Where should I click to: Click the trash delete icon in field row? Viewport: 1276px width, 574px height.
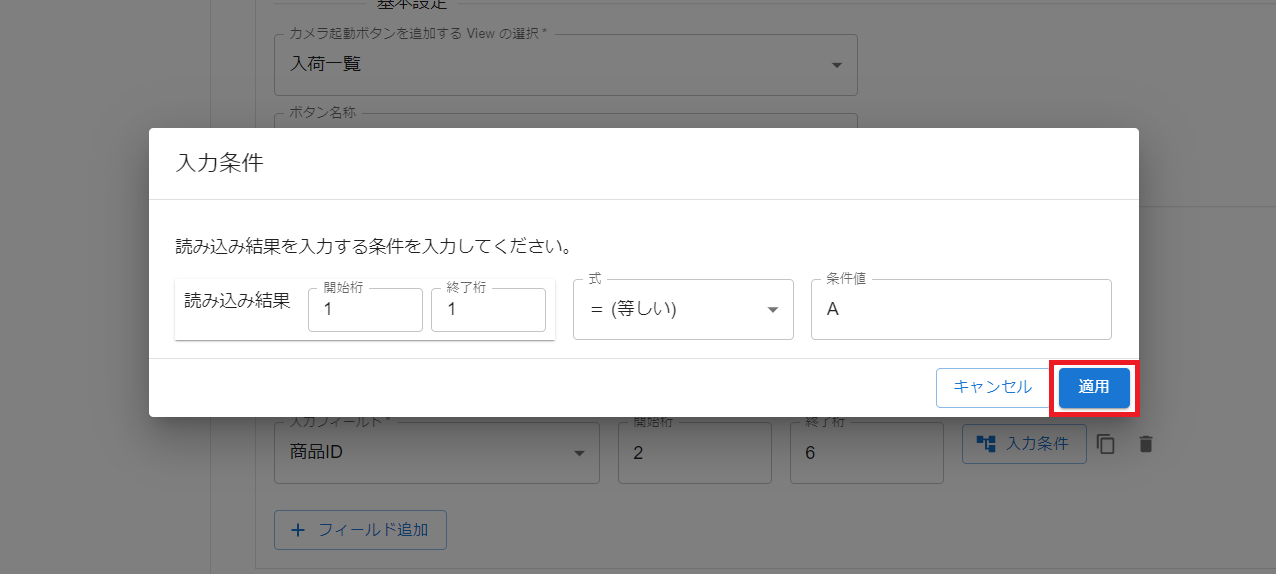click(1146, 444)
